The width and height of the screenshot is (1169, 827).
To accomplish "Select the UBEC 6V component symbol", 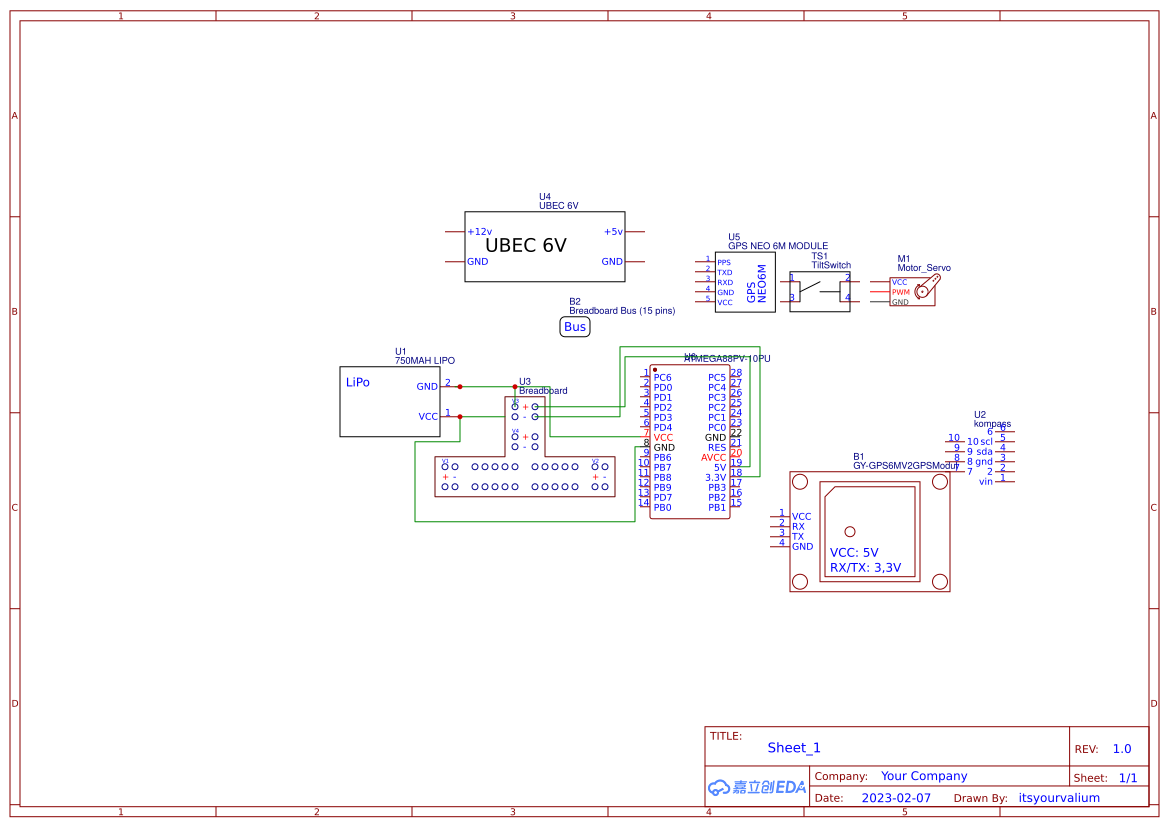I will 545,246.
